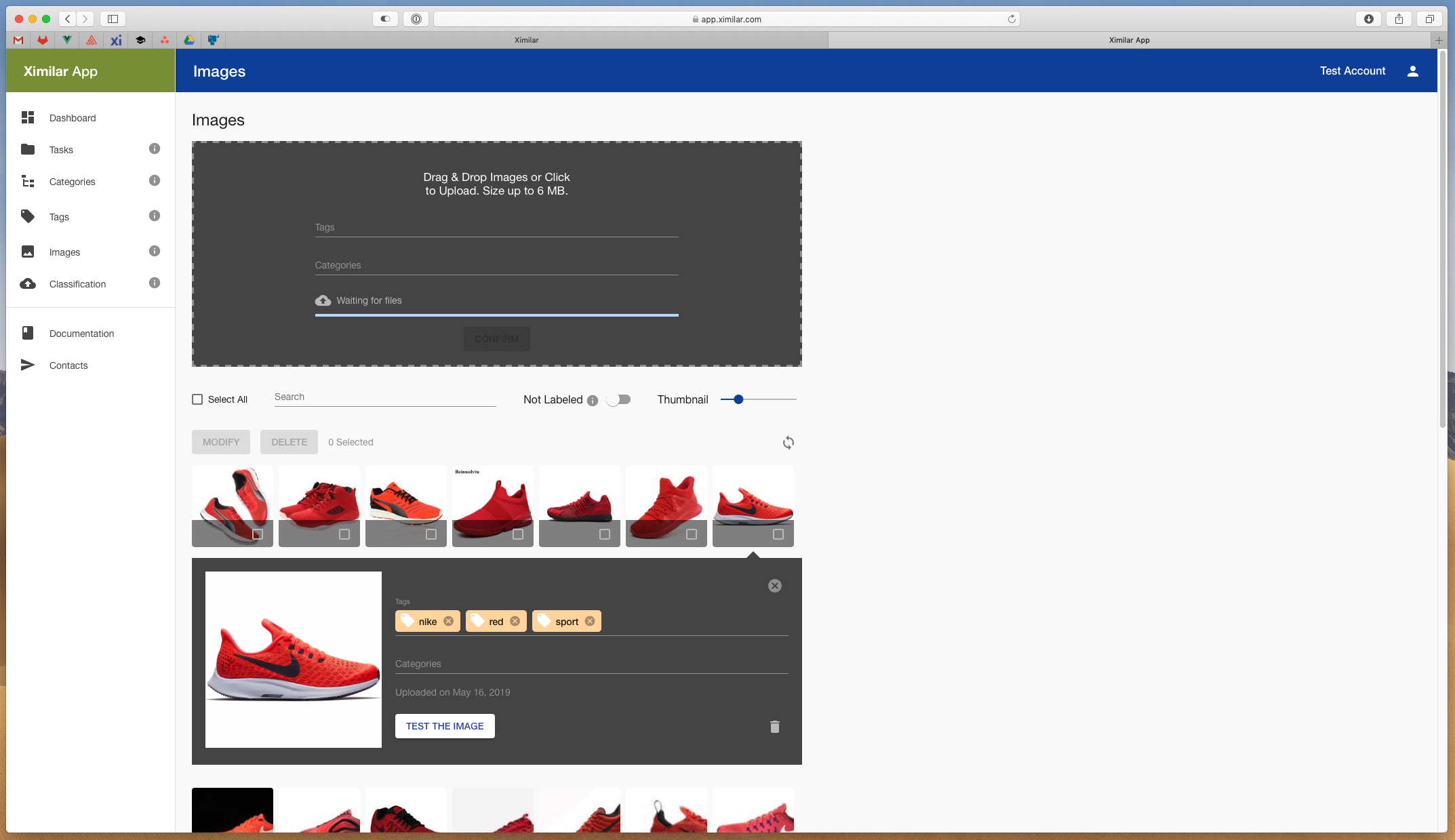Tick checkbox on first shoe thumbnail
Viewport: 1455px width, 840px height.
pos(258,534)
